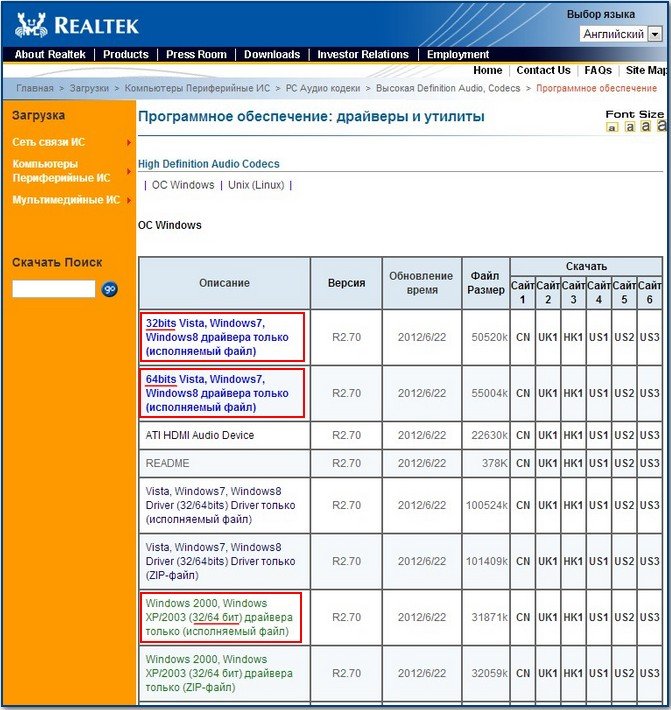Download 31871k XP/2003 driver from CN
Screen dimensions: 671x710
click(x=523, y=617)
